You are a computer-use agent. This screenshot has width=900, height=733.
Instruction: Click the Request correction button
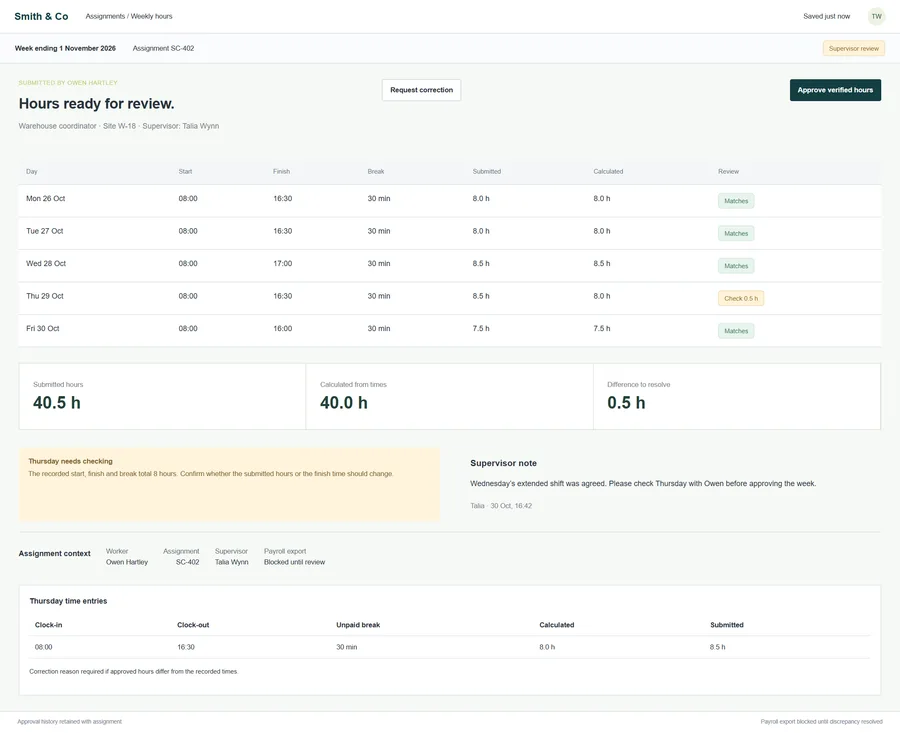coord(421,90)
